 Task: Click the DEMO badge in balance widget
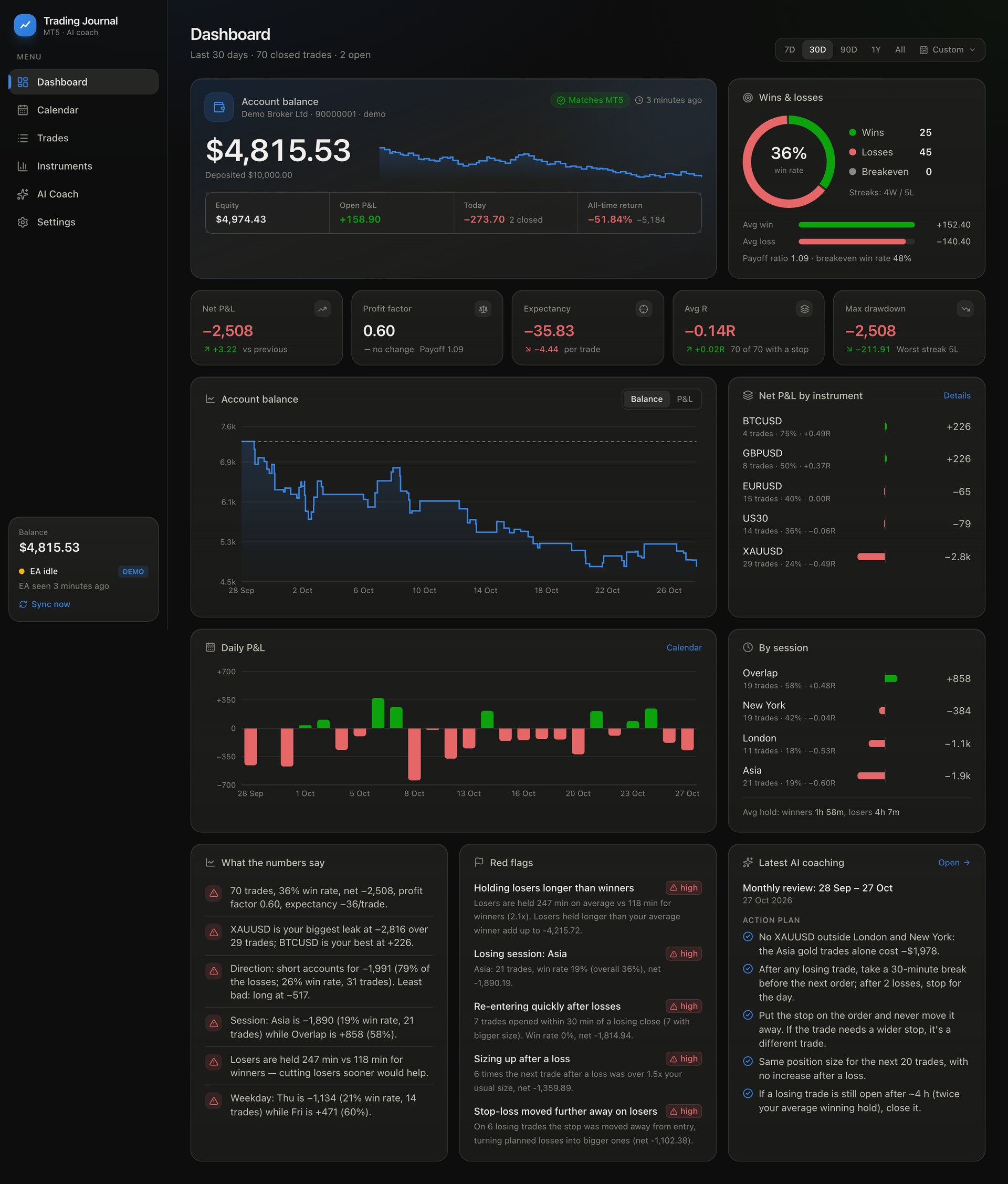(133, 571)
